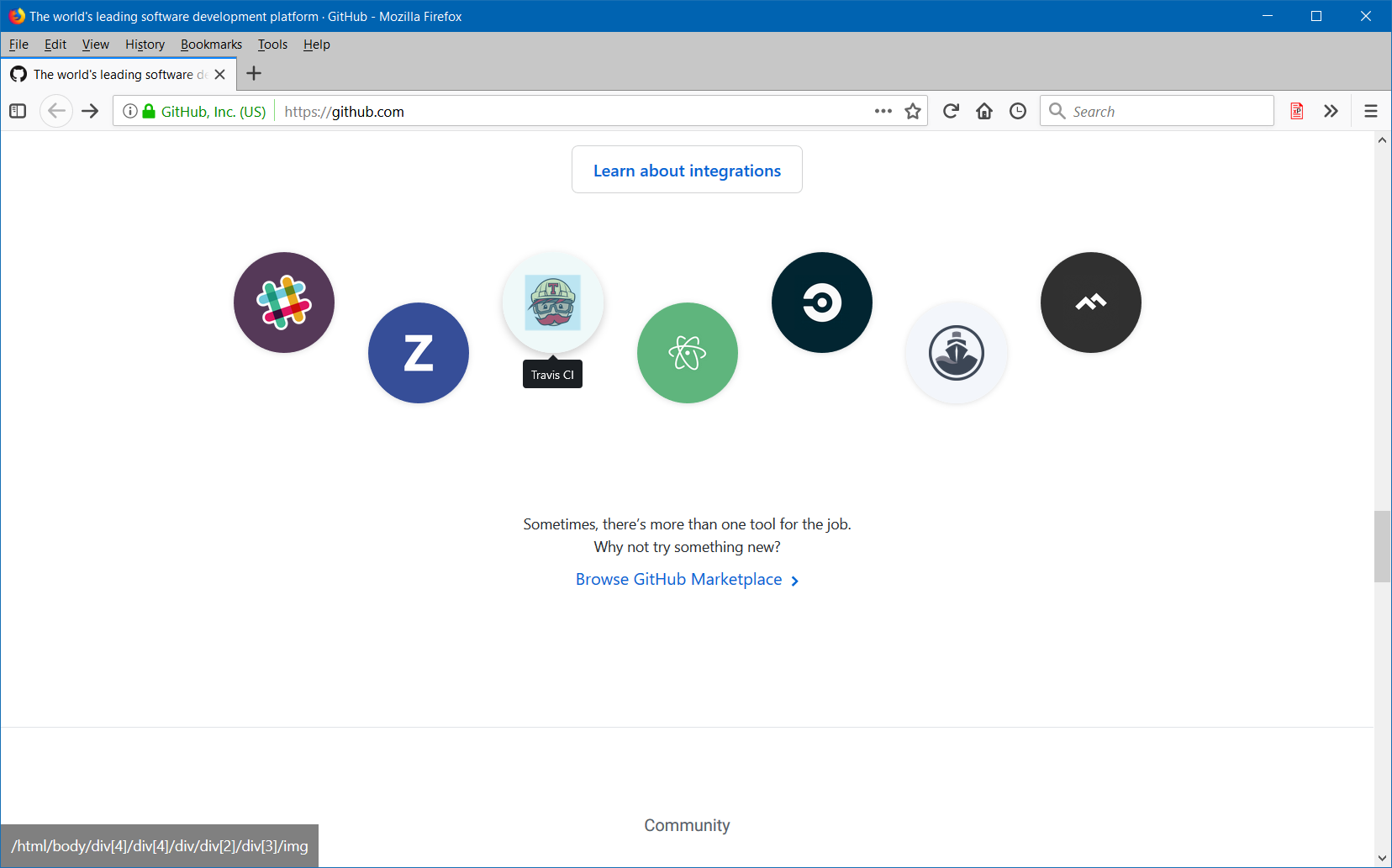Open the Travis CI mascot integration icon

(x=553, y=302)
